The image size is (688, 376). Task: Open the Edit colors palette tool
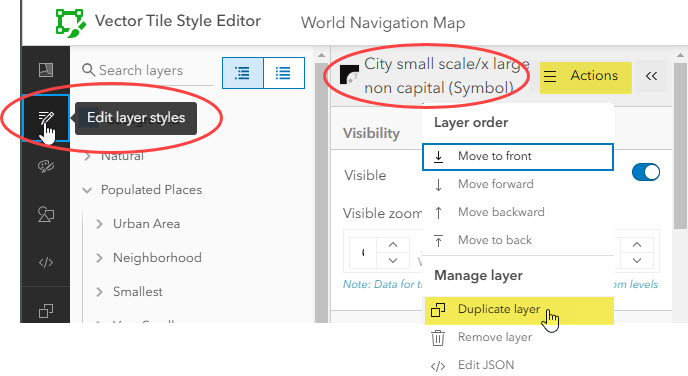tap(46, 166)
